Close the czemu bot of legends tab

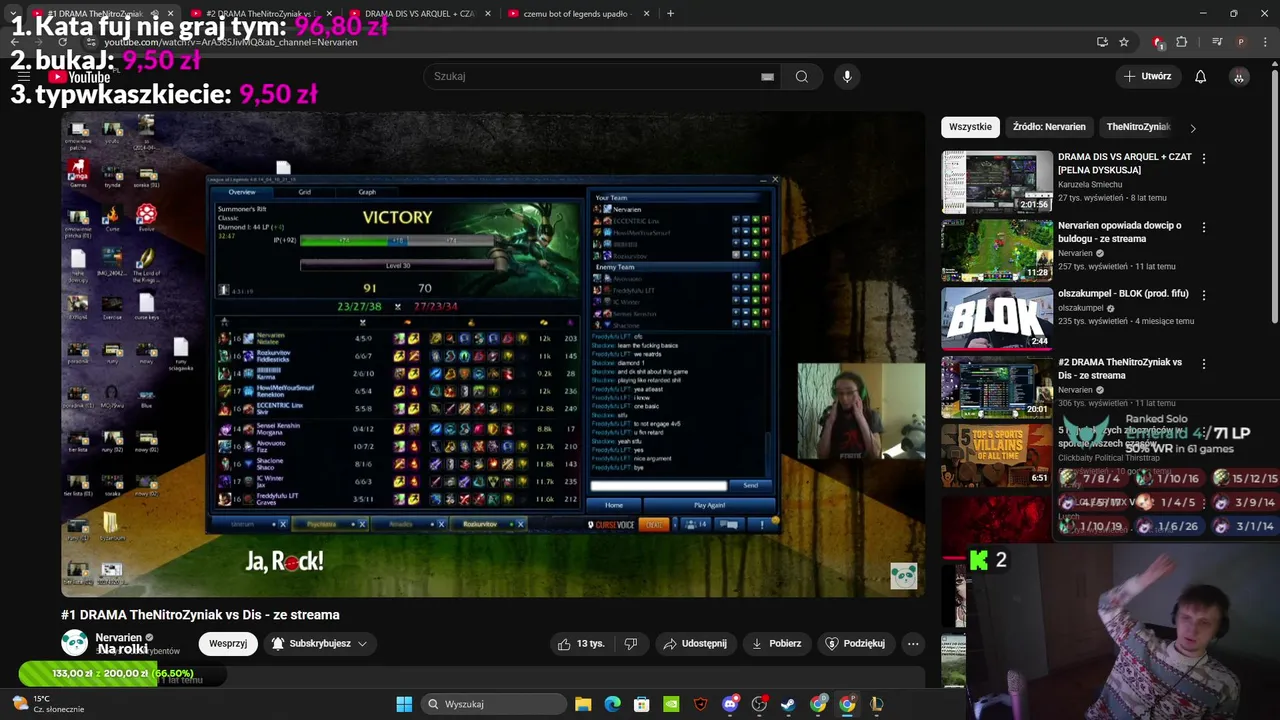[646, 14]
